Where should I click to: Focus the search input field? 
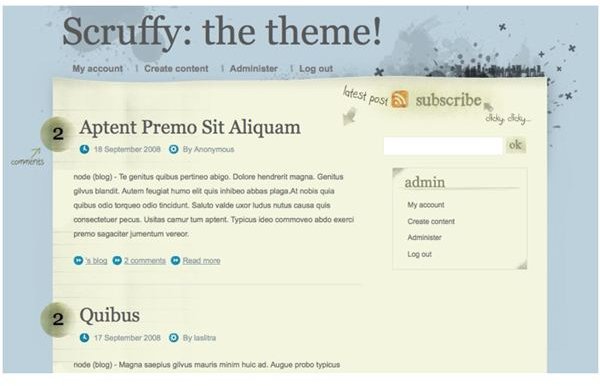(x=443, y=146)
